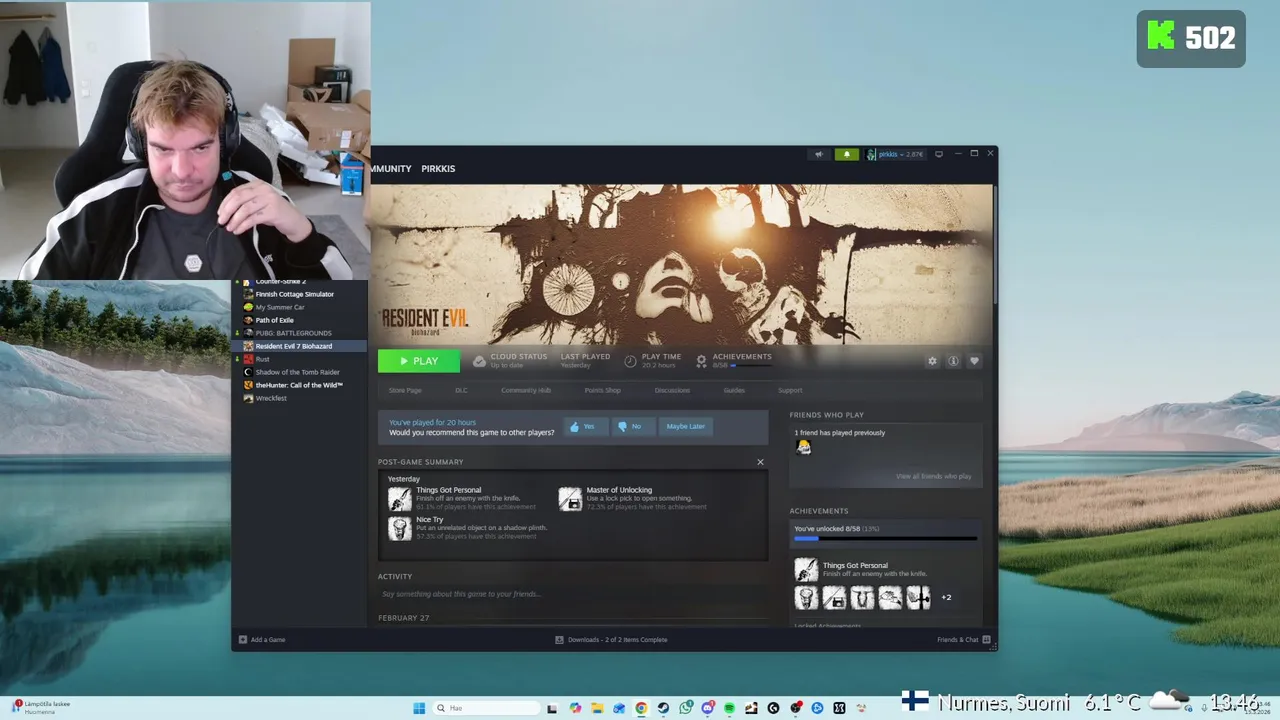
Task: Open Friends & Chat
Action: tap(963, 640)
